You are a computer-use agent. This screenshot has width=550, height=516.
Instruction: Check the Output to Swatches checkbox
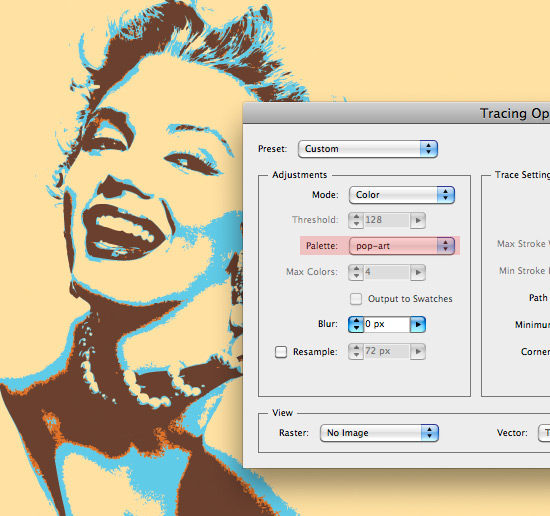(x=356, y=299)
